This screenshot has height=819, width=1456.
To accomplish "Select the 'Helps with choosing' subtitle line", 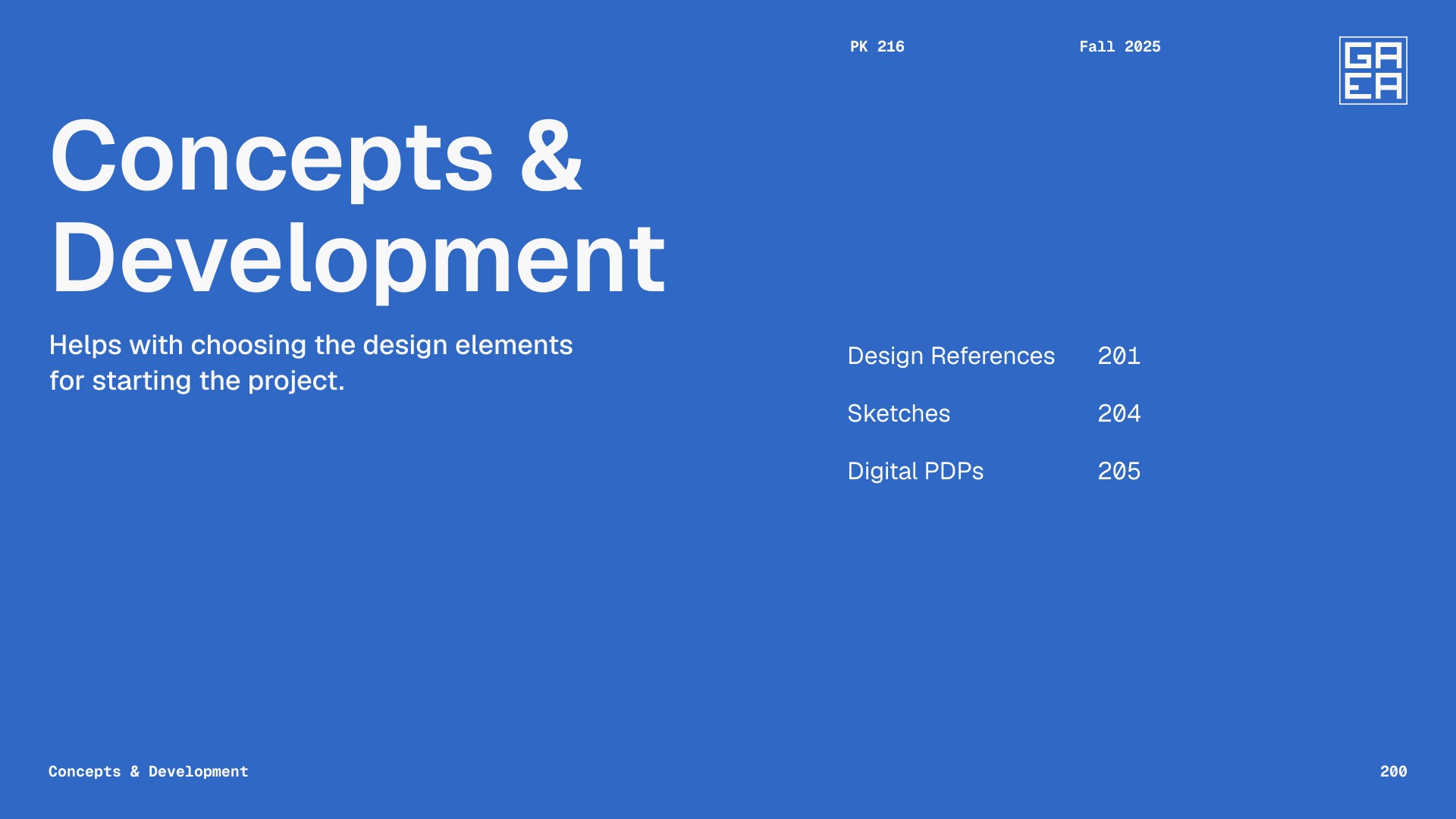I will 310,345.
